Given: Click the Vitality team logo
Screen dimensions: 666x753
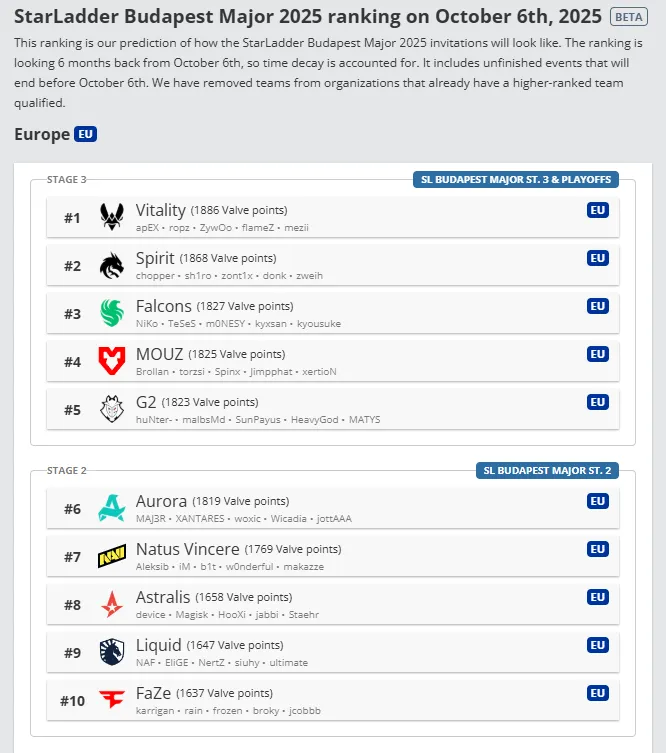Looking at the screenshot, I should (111, 217).
